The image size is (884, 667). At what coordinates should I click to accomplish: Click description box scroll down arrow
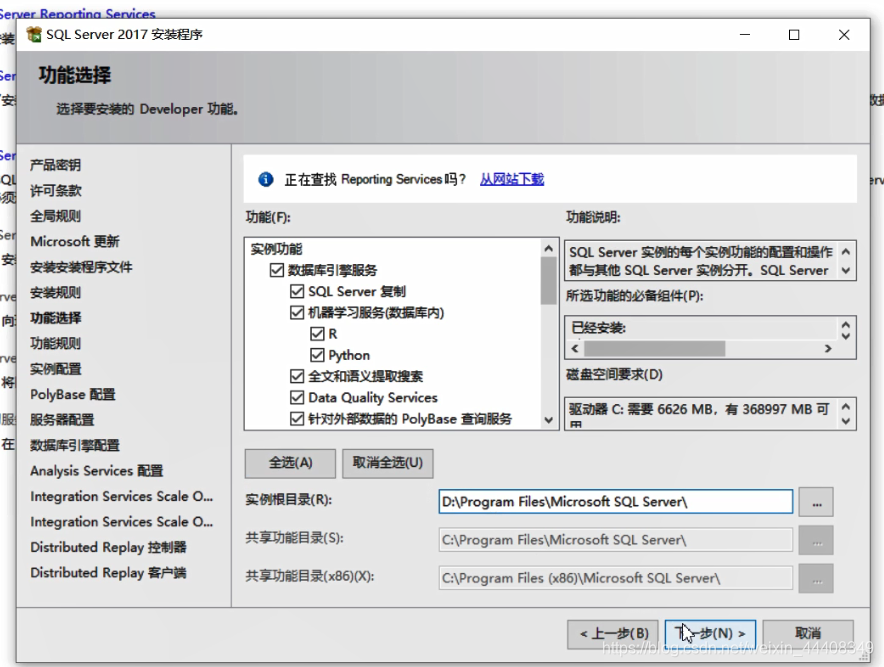pyautogui.click(x=846, y=271)
